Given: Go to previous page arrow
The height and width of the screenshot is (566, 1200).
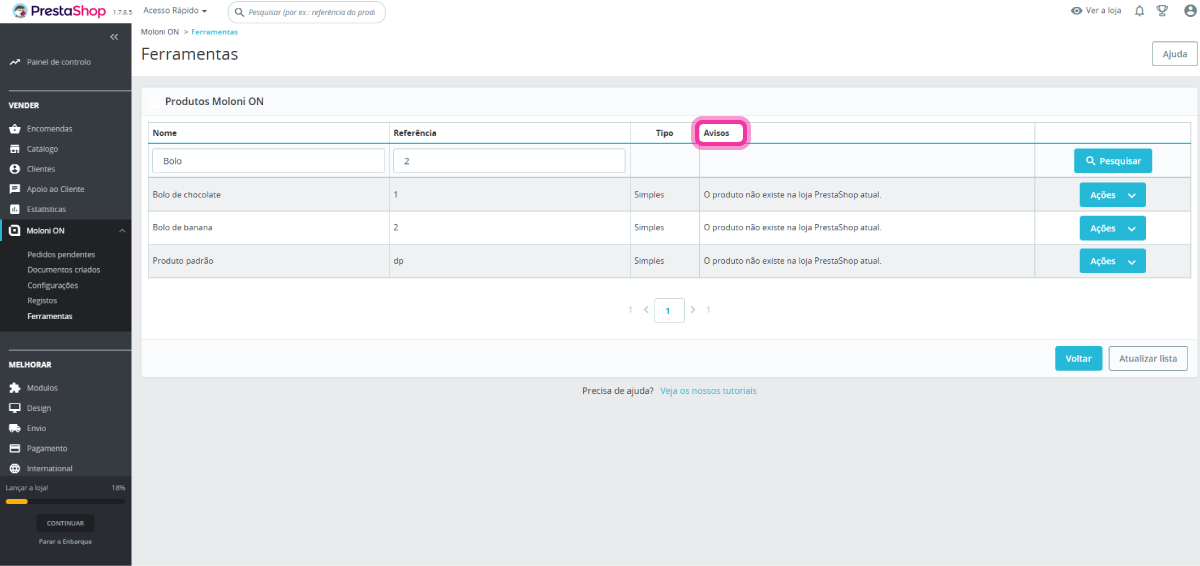Looking at the screenshot, I should (647, 310).
